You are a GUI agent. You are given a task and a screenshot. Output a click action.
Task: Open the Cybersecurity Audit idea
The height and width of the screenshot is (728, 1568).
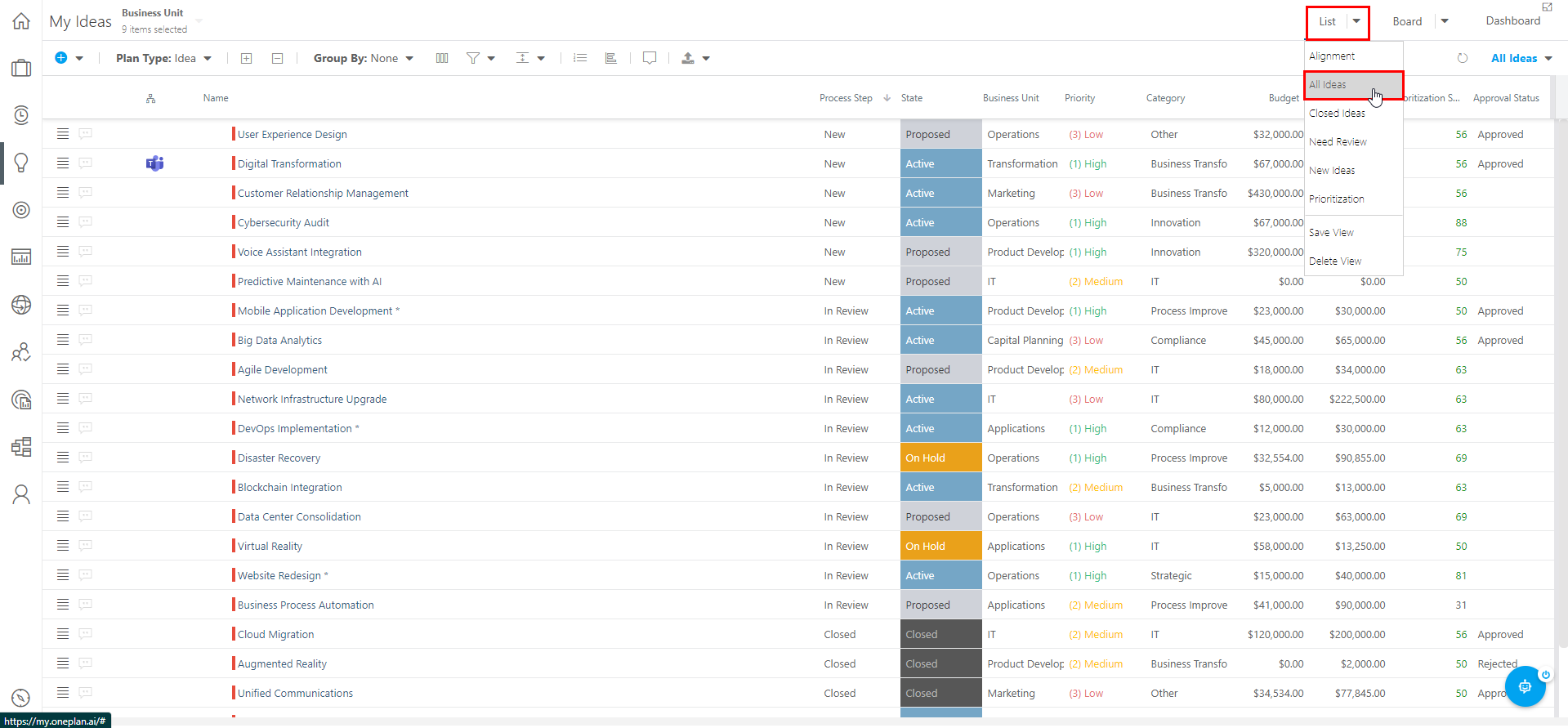283,223
